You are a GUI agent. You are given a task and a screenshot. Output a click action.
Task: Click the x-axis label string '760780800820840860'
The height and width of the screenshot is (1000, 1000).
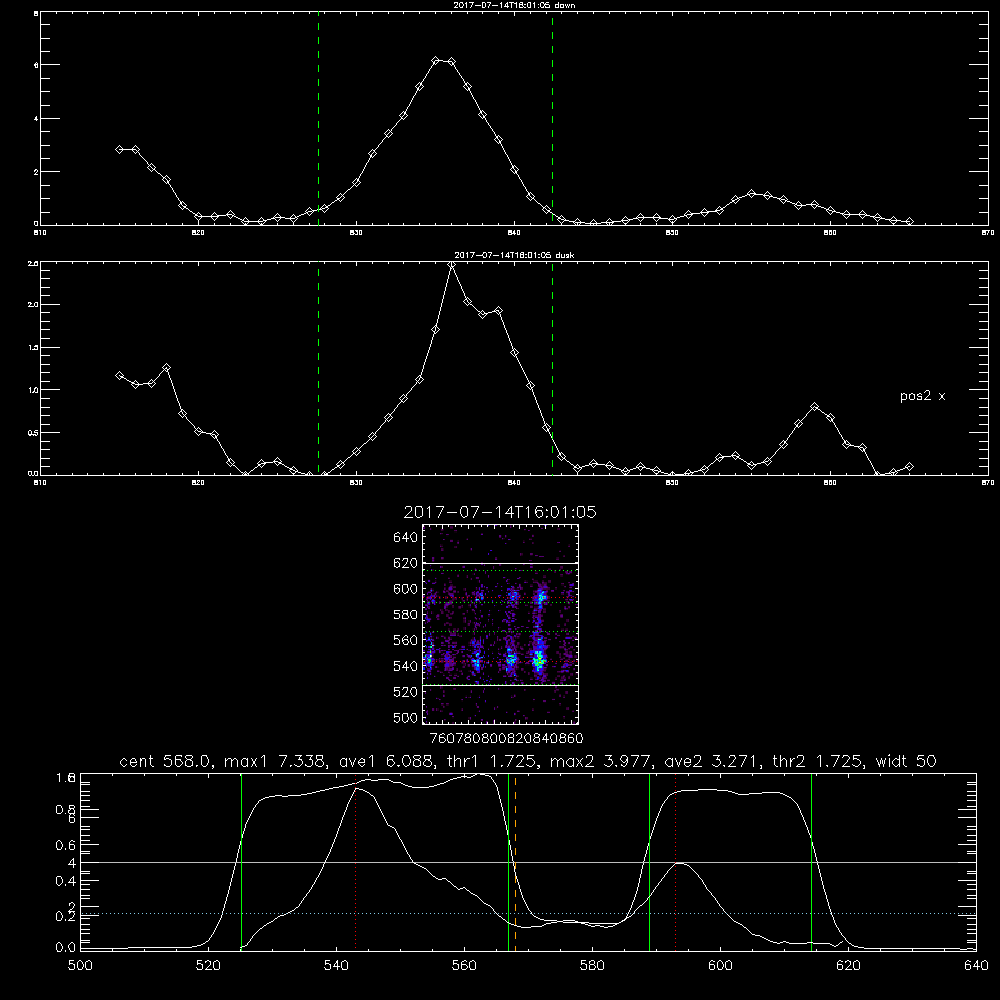click(506, 738)
